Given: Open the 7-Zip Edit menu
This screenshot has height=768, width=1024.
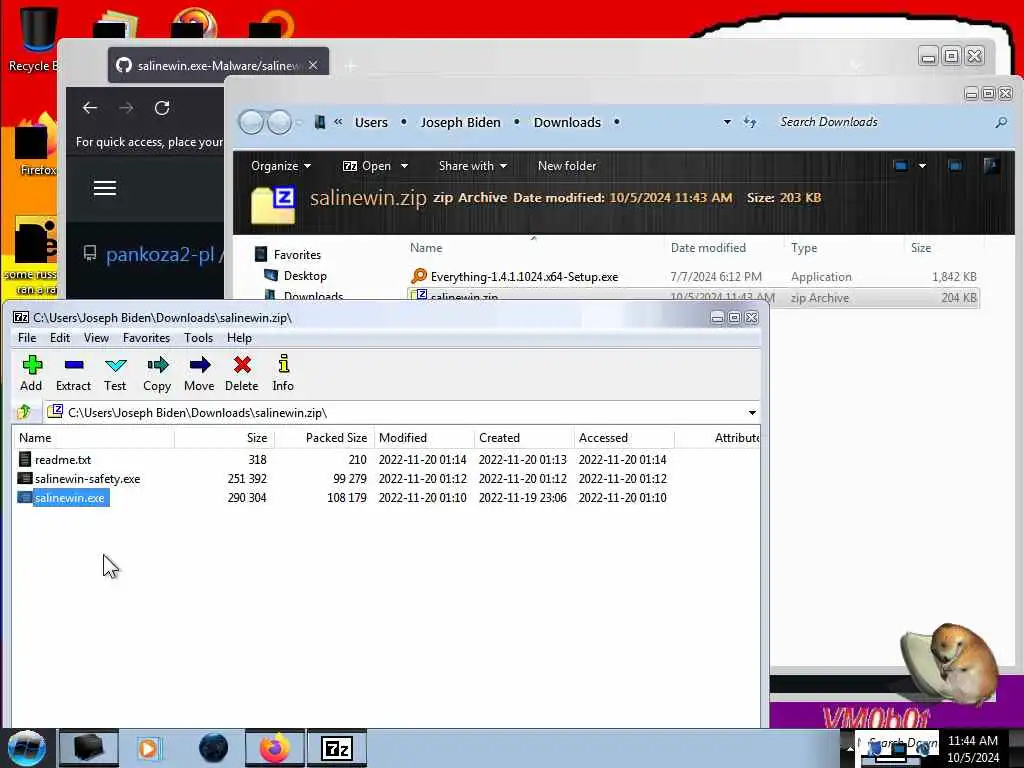Looking at the screenshot, I should click(x=59, y=338).
